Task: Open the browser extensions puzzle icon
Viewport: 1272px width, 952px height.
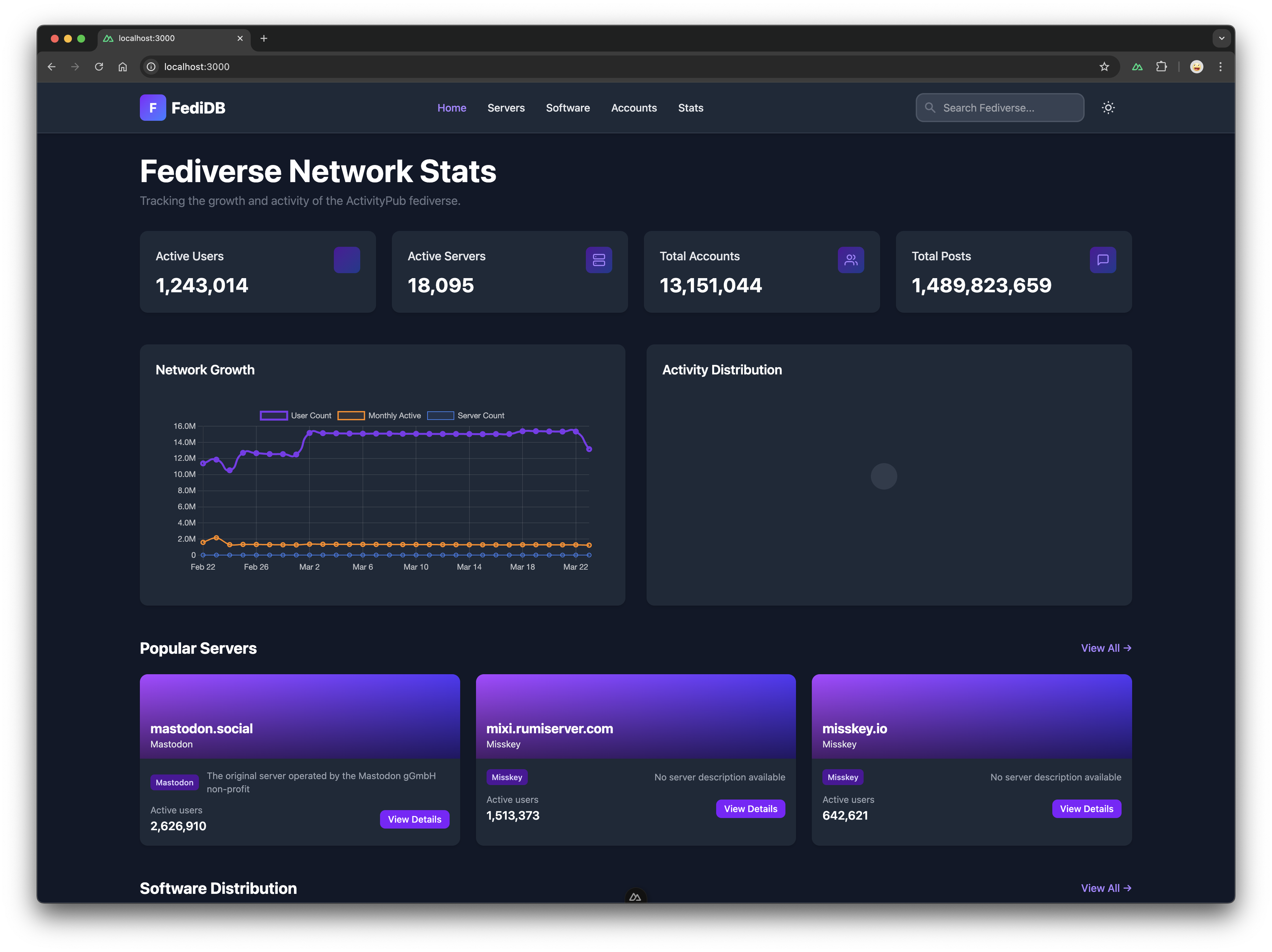Action: point(1162,67)
